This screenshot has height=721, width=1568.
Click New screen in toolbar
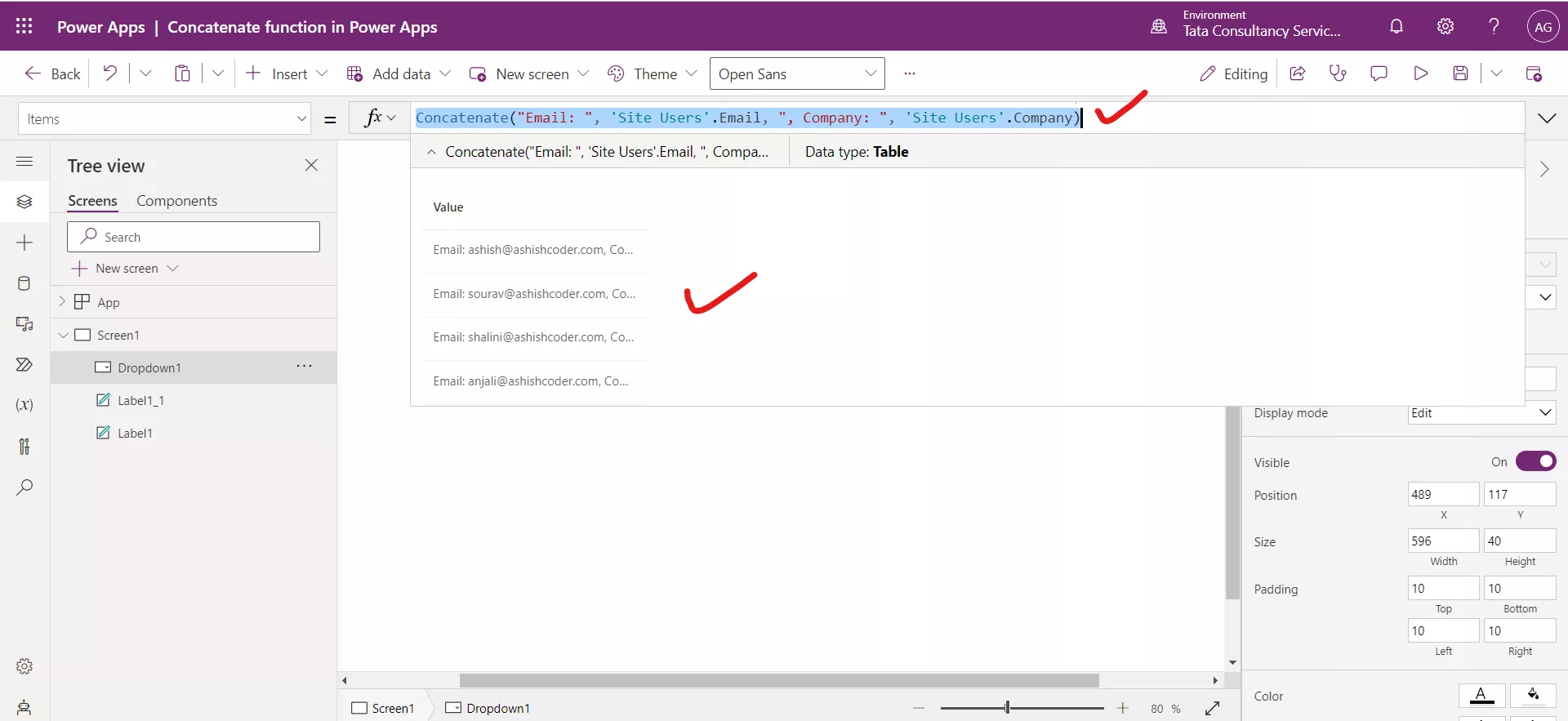(519, 73)
